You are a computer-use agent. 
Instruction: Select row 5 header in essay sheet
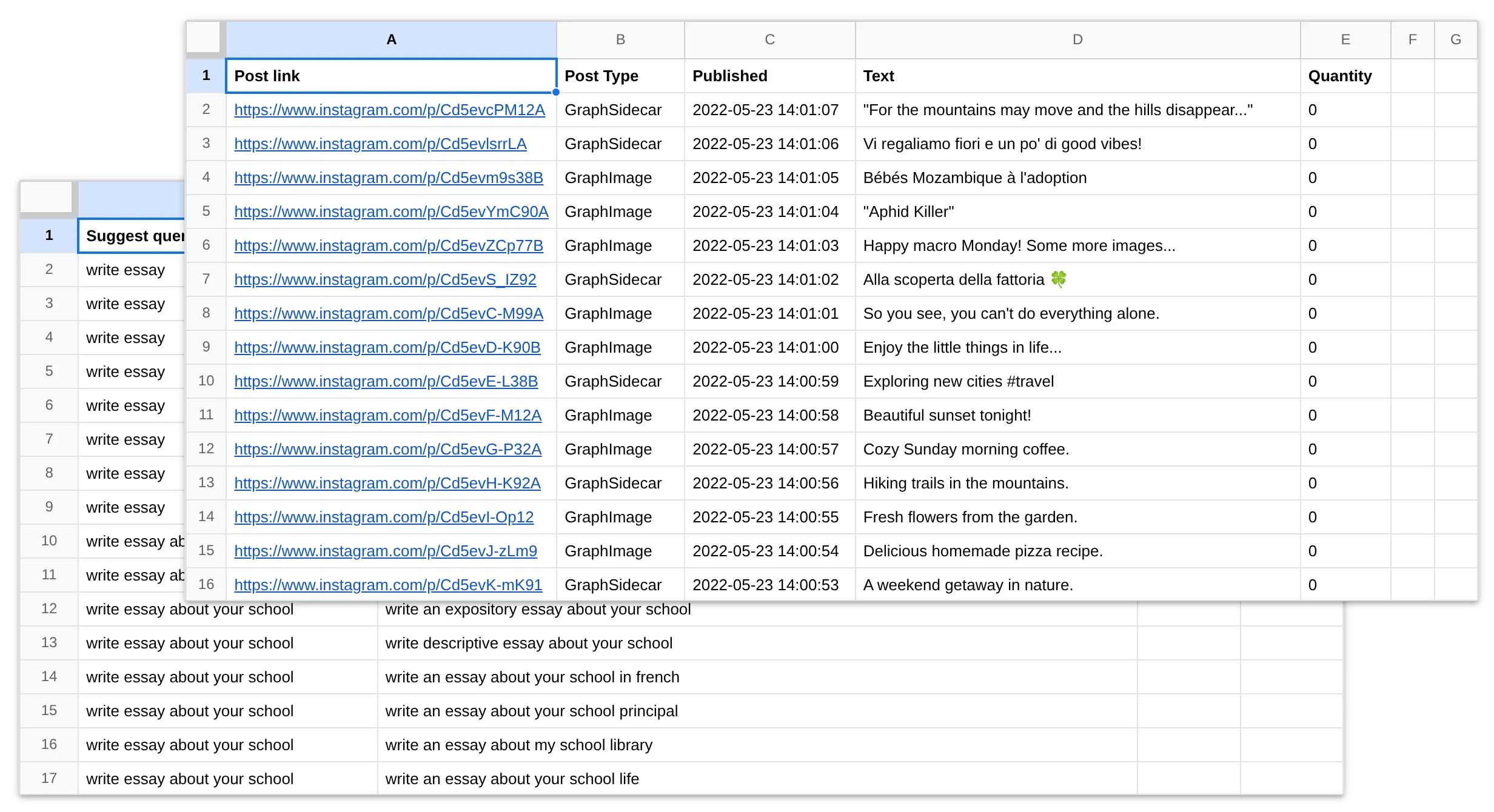pos(49,371)
